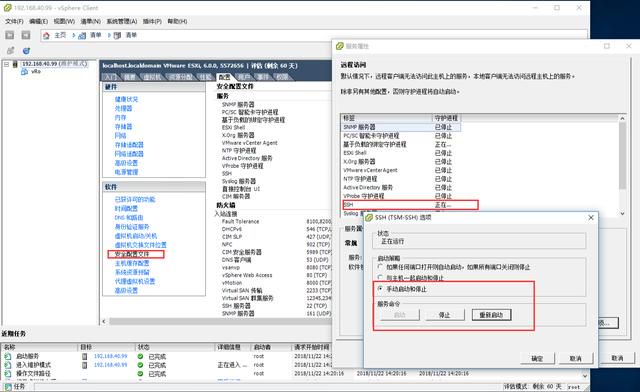The width and height of the screenshot is (640, 392).
Task: Click the blue globe icon in second toolbar
Action: [x=26, y=51]
